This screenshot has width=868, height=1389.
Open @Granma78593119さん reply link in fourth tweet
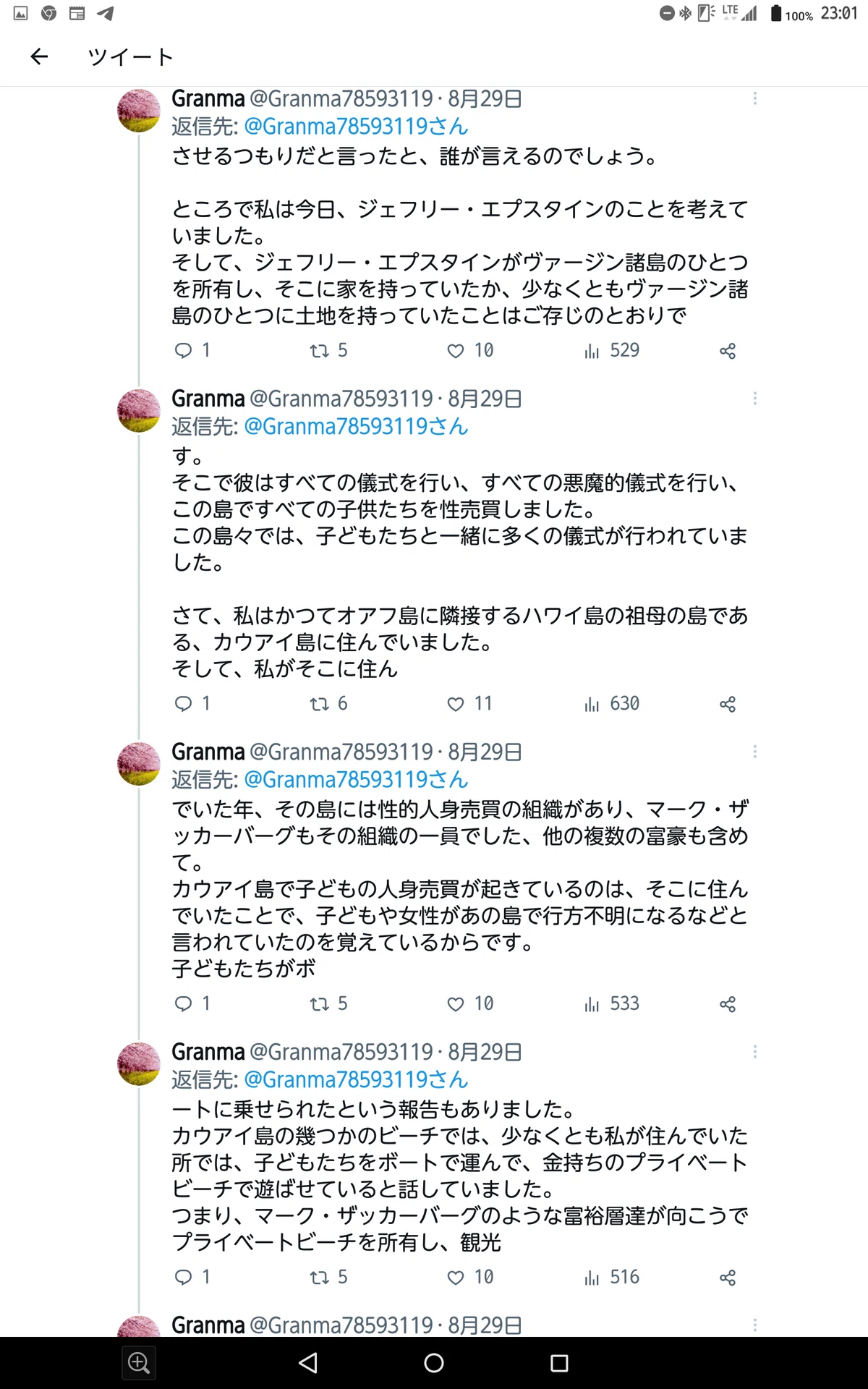tap(356, 1080)
